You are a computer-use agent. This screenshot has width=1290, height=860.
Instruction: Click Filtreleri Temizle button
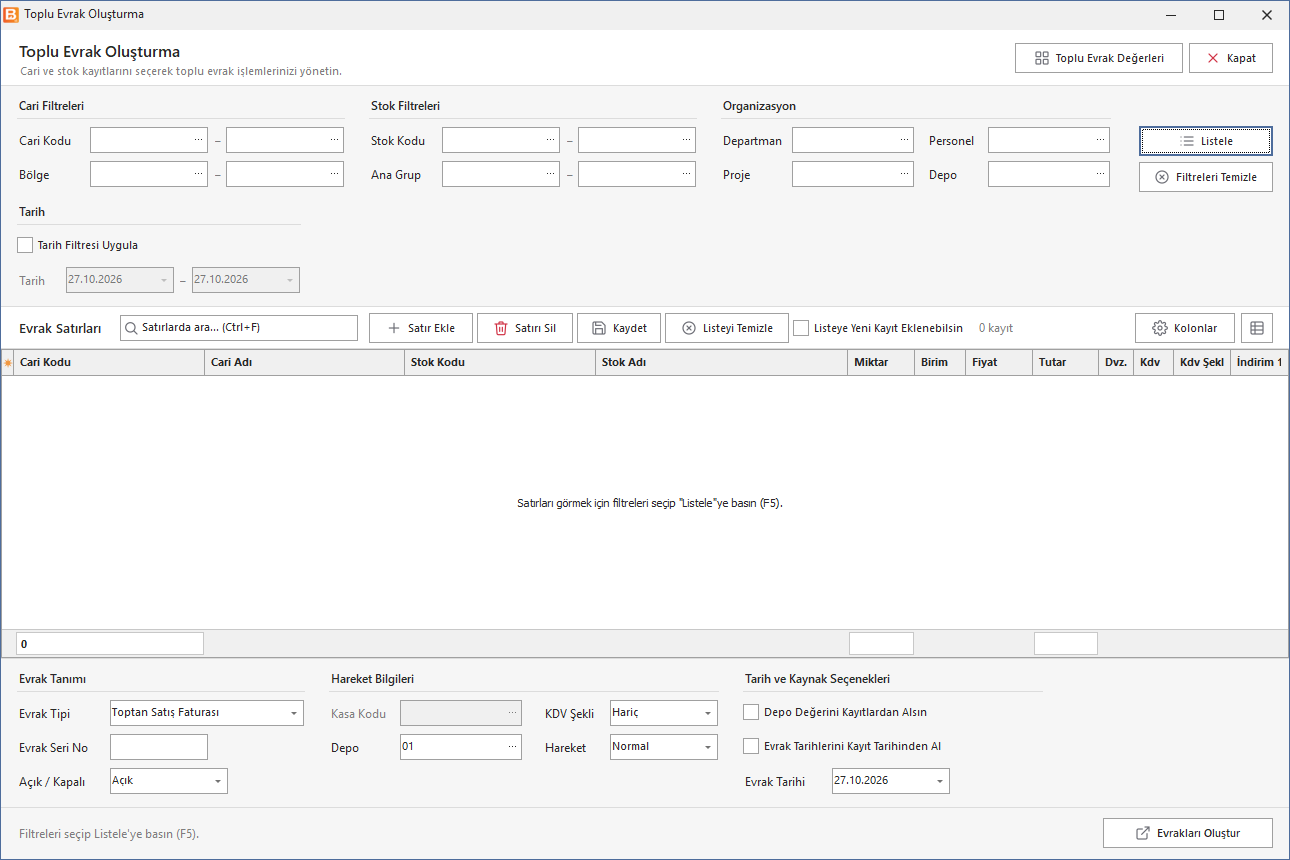click(x=1206, y=177)
